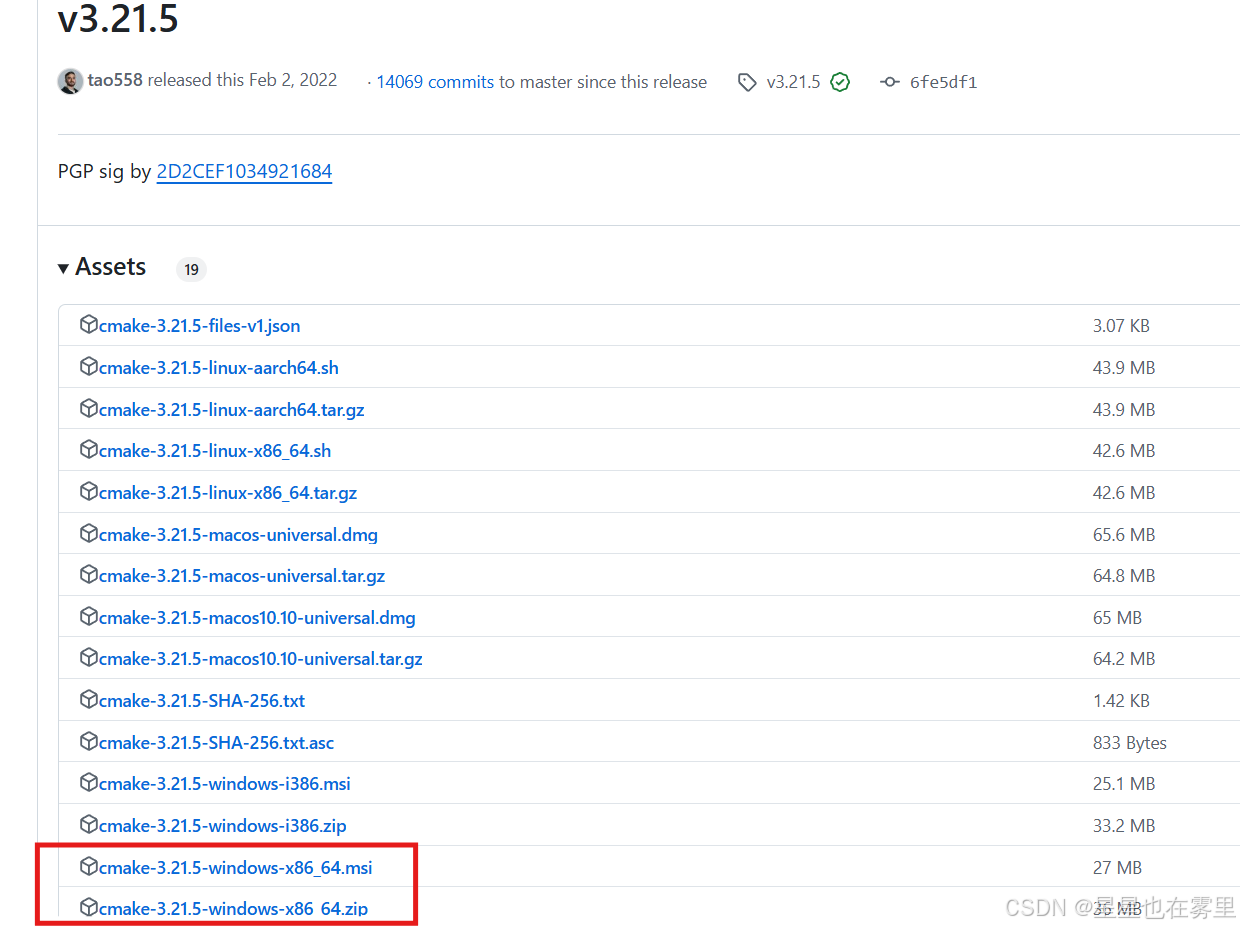Image resolution: width=1240 pixels, height=927 pixels.
Task: Click the released this Feb 2, 2022 text
Action: (242, 80)
